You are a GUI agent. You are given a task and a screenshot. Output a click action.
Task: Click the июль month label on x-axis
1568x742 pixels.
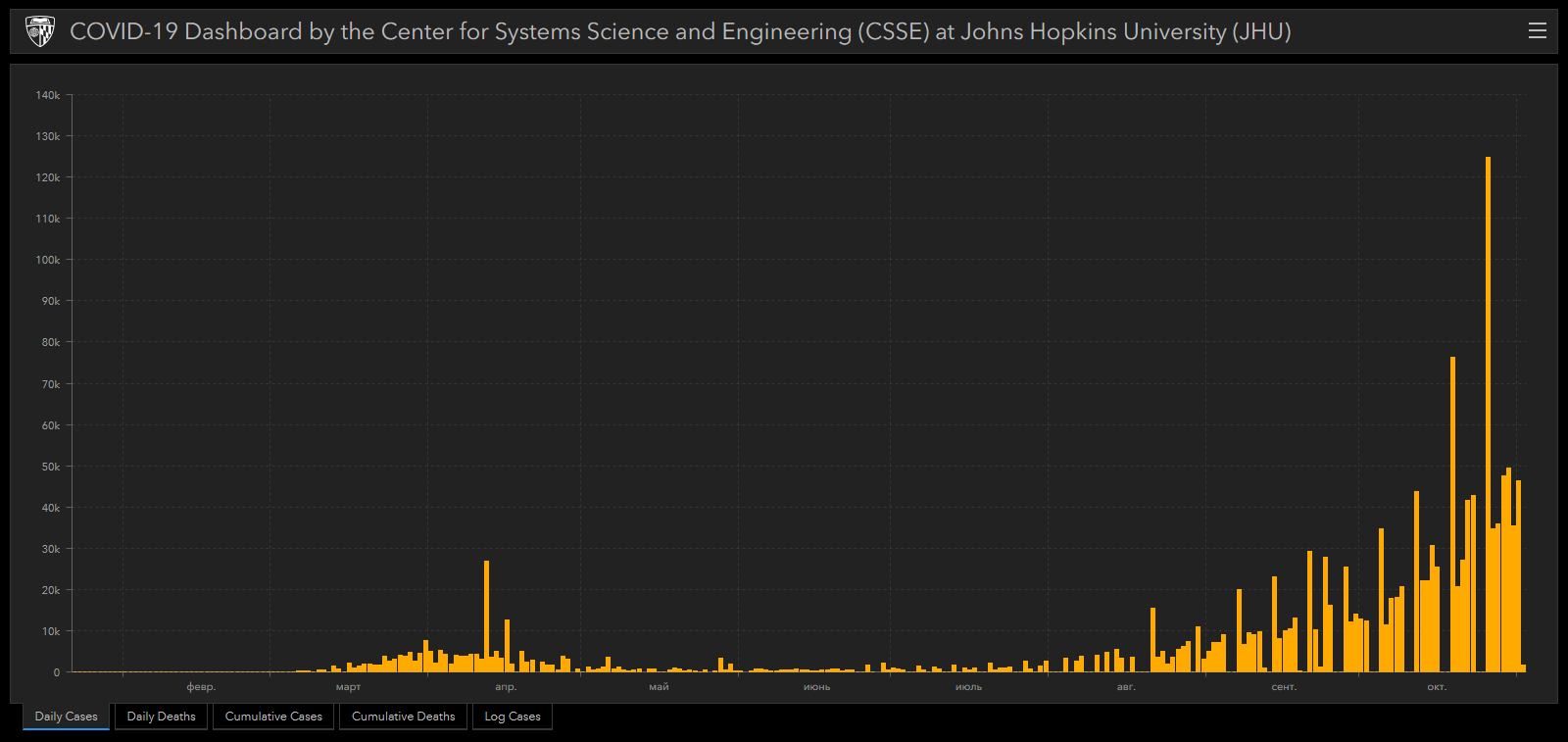pos(969,687)
